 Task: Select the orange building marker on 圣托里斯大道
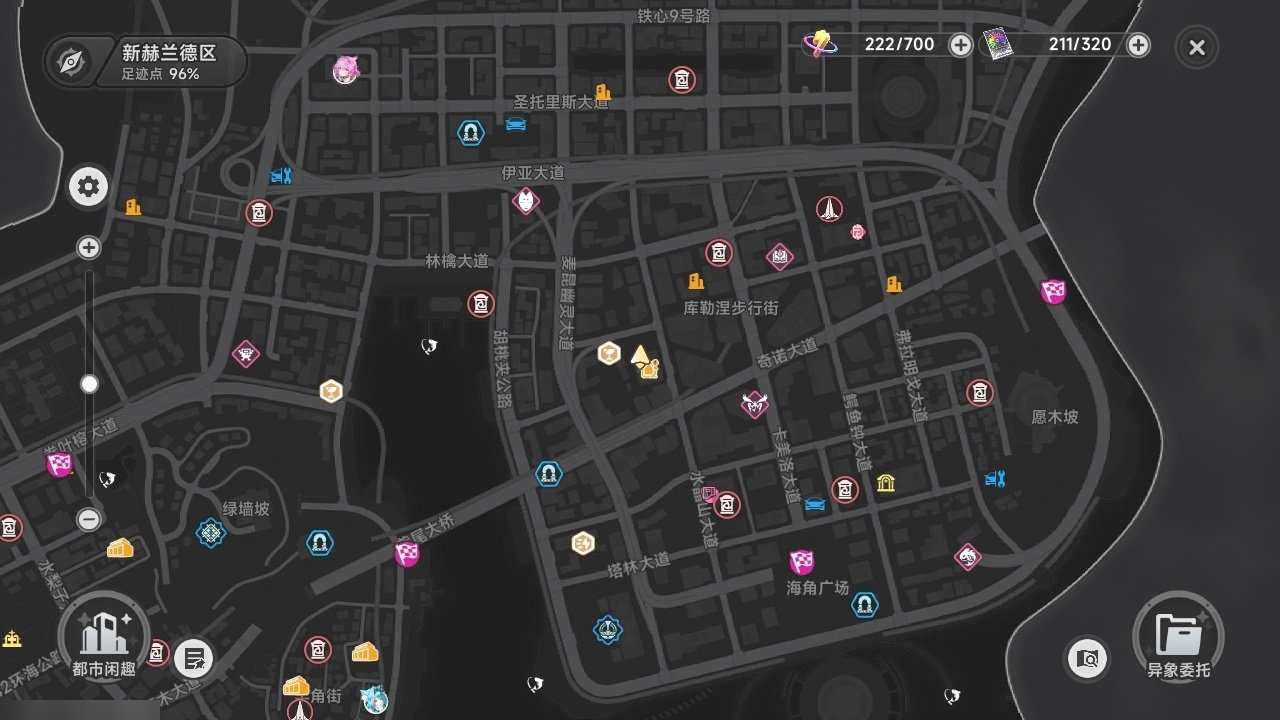603,92
